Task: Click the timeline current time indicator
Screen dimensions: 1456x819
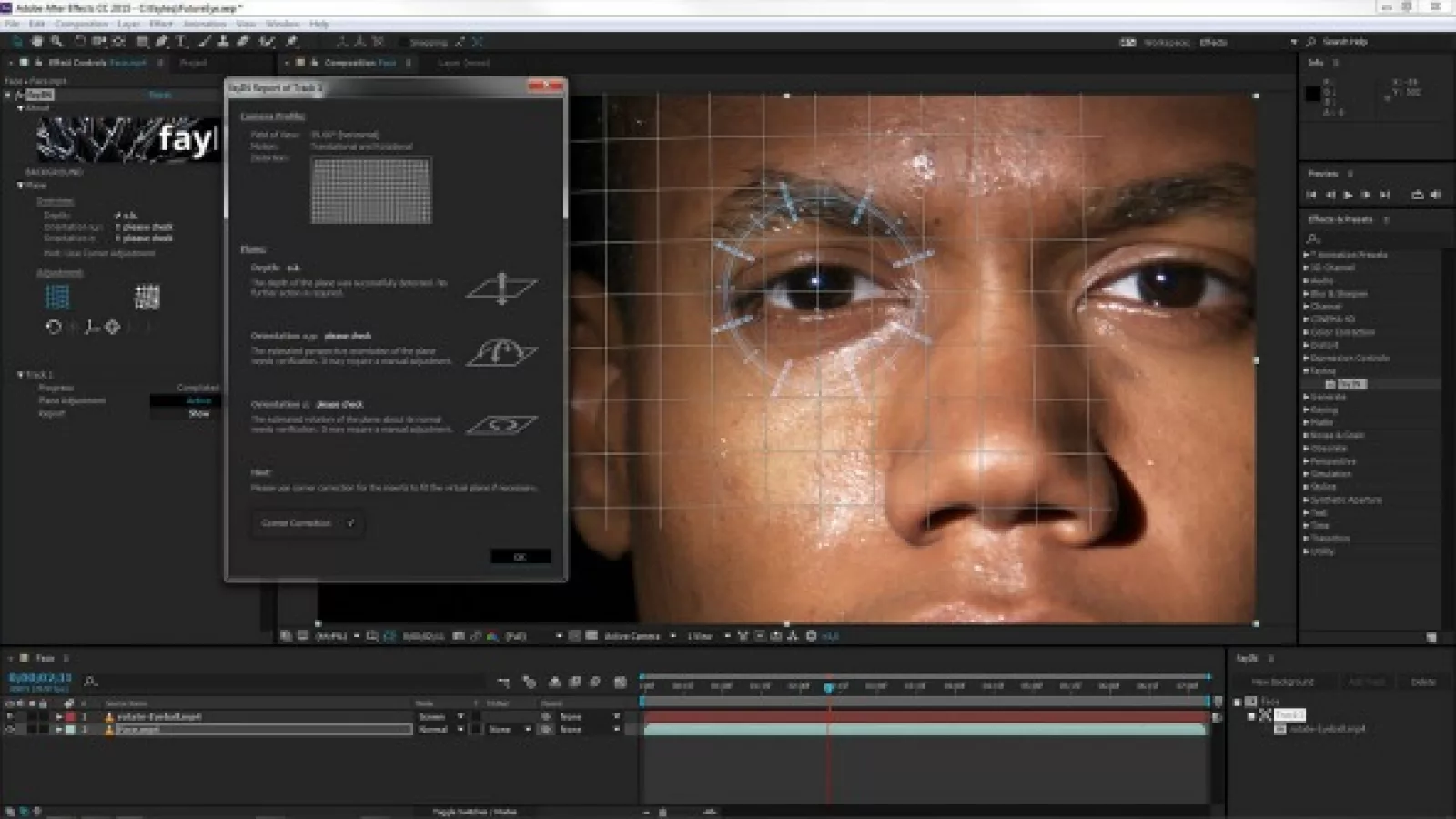Action: [828, 688]
